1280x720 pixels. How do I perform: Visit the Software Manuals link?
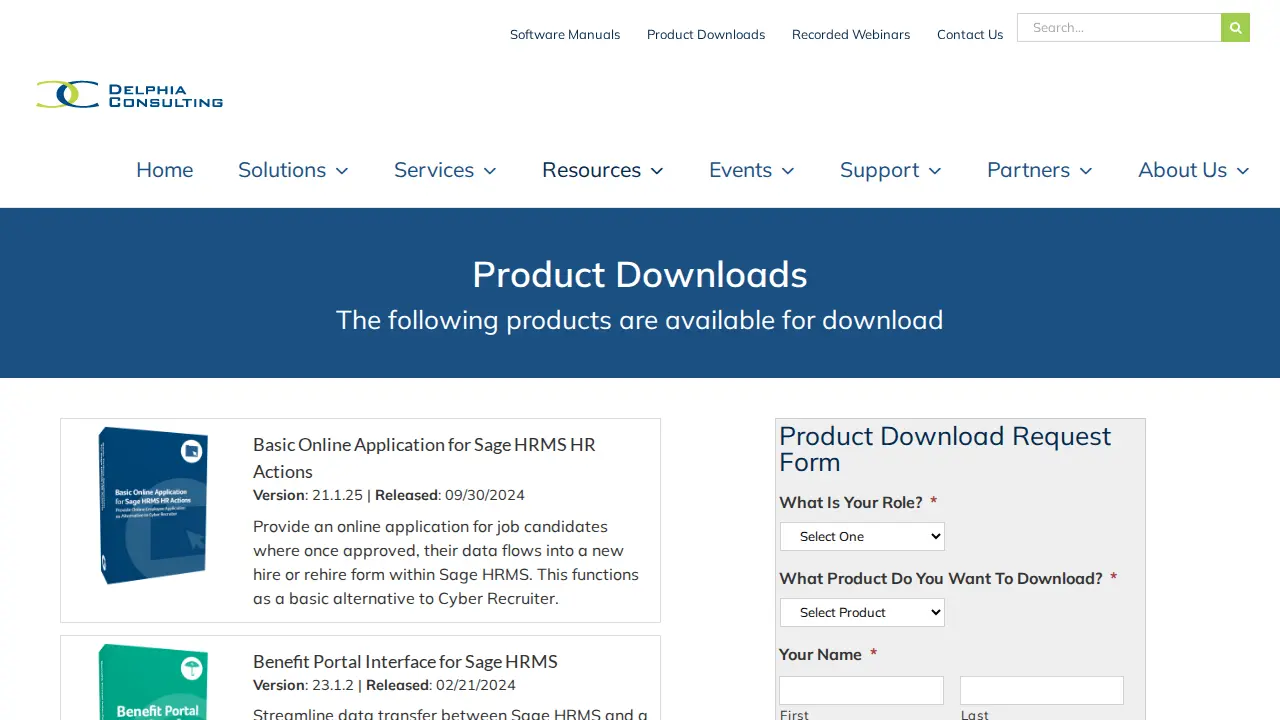coord(565,35)
